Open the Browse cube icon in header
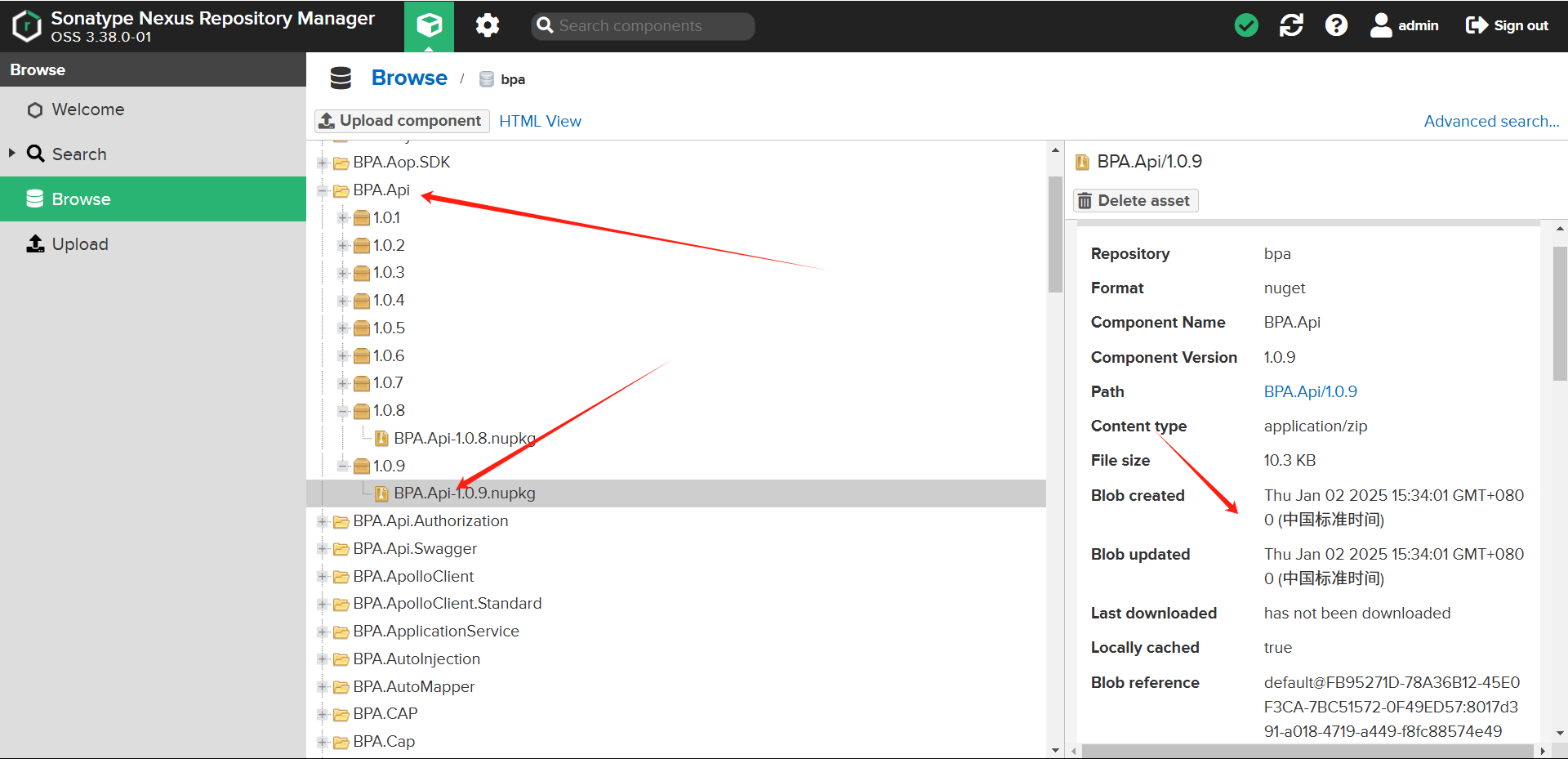 tap(429, 26)
